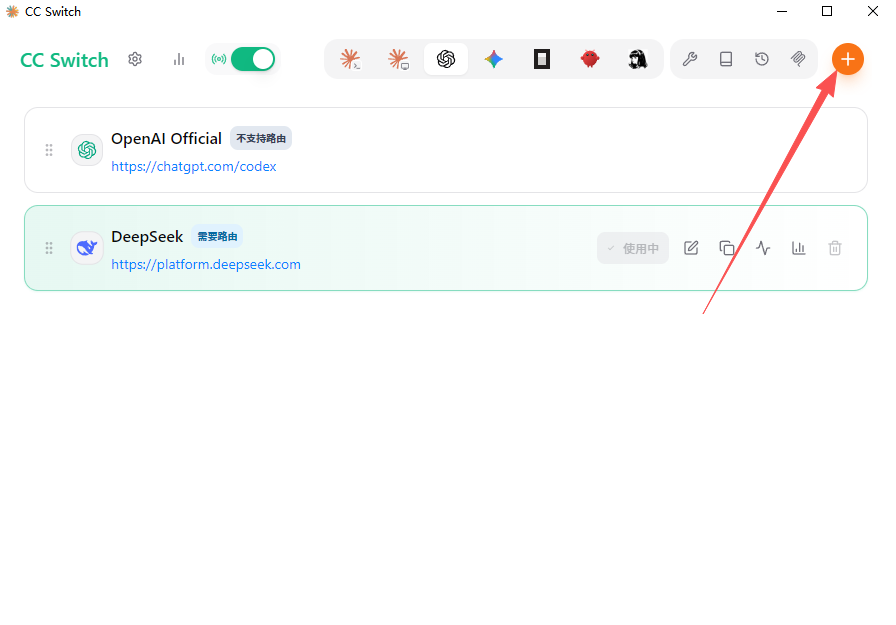Add a new provider with orange plus
Image resolution: width=896 pixels, height=625 pixels.
click(x=847, y=59)
